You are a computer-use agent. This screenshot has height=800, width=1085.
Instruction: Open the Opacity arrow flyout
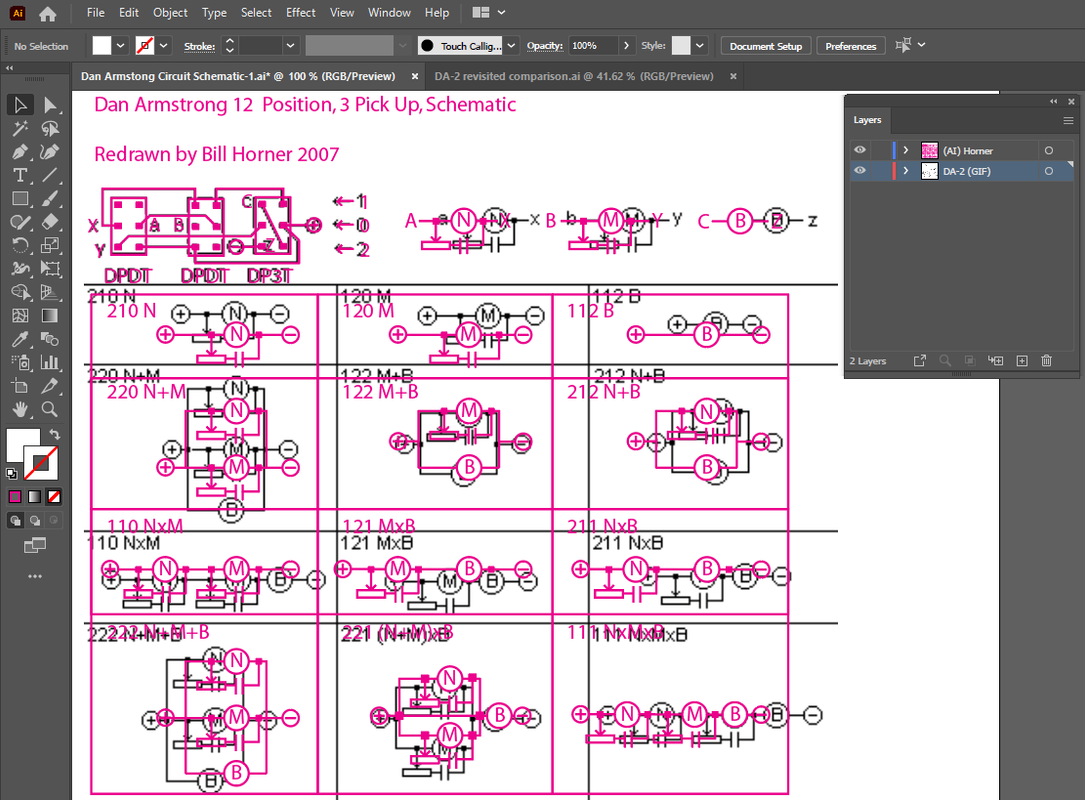click(x=626, y=46)
